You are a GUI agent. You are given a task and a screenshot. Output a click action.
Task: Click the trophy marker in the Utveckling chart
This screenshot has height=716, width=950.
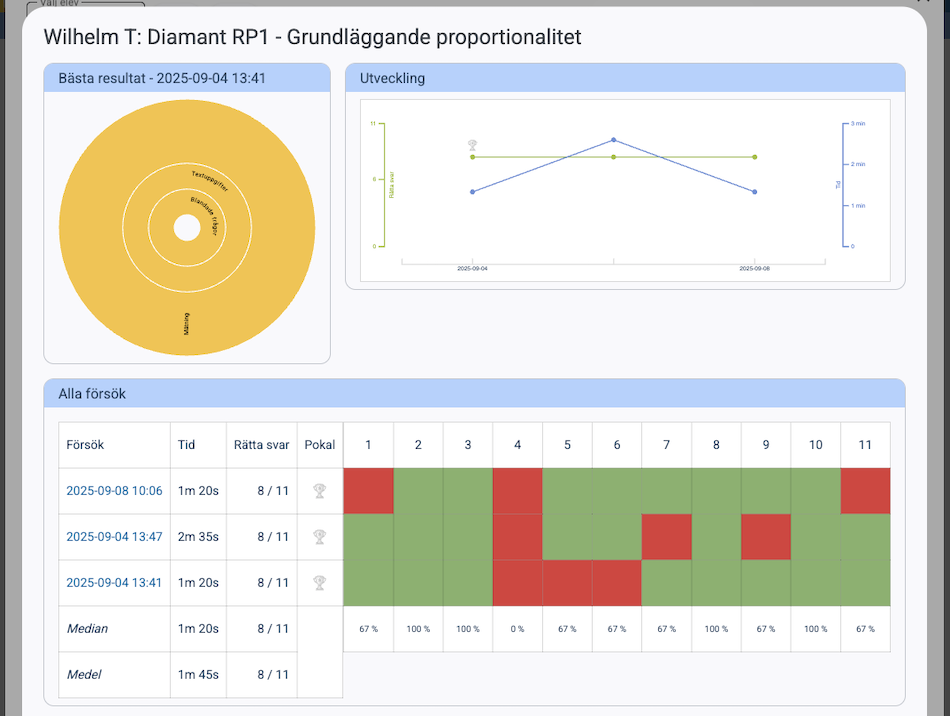coord(473,146)
